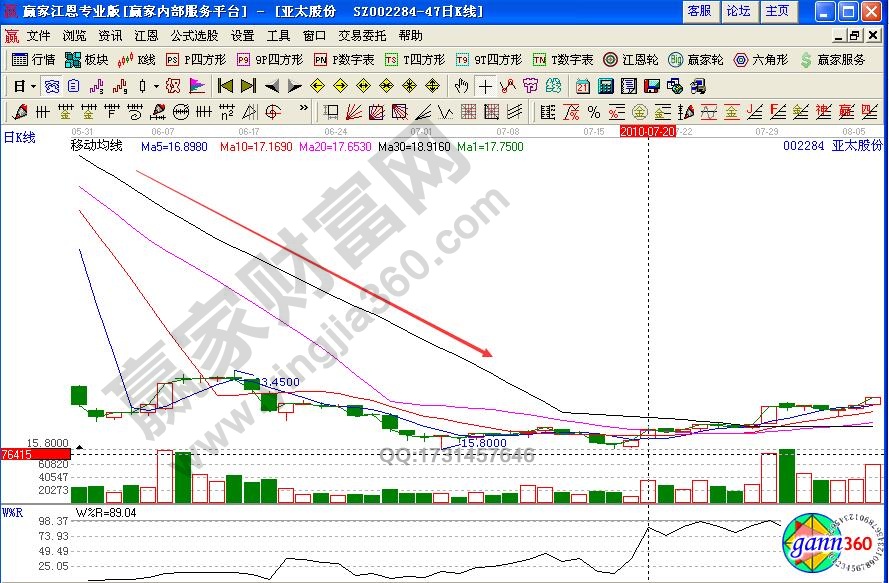Click the 论坛 forum button
Screen dimensions: 889x583
pyautogui.click(x=738, y=11)
